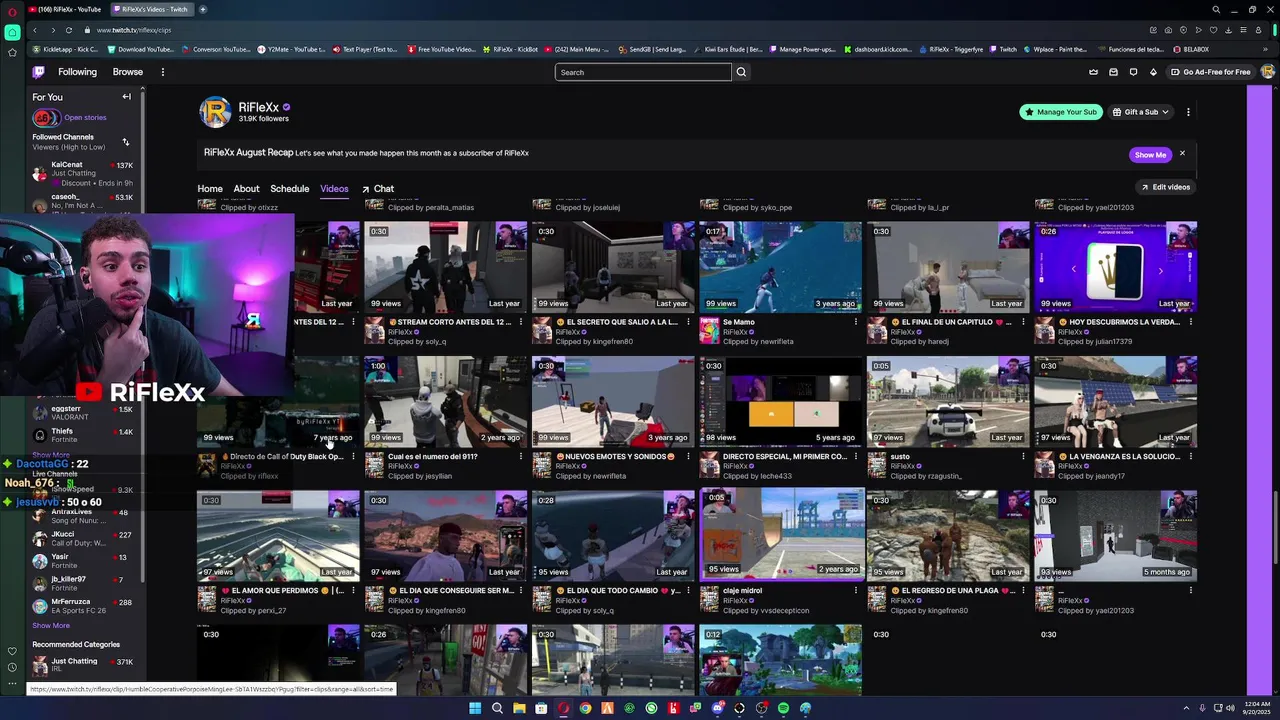Switch to the About channel tab
The width and height of the screenshot is (1280, 720).
[246, 189]
